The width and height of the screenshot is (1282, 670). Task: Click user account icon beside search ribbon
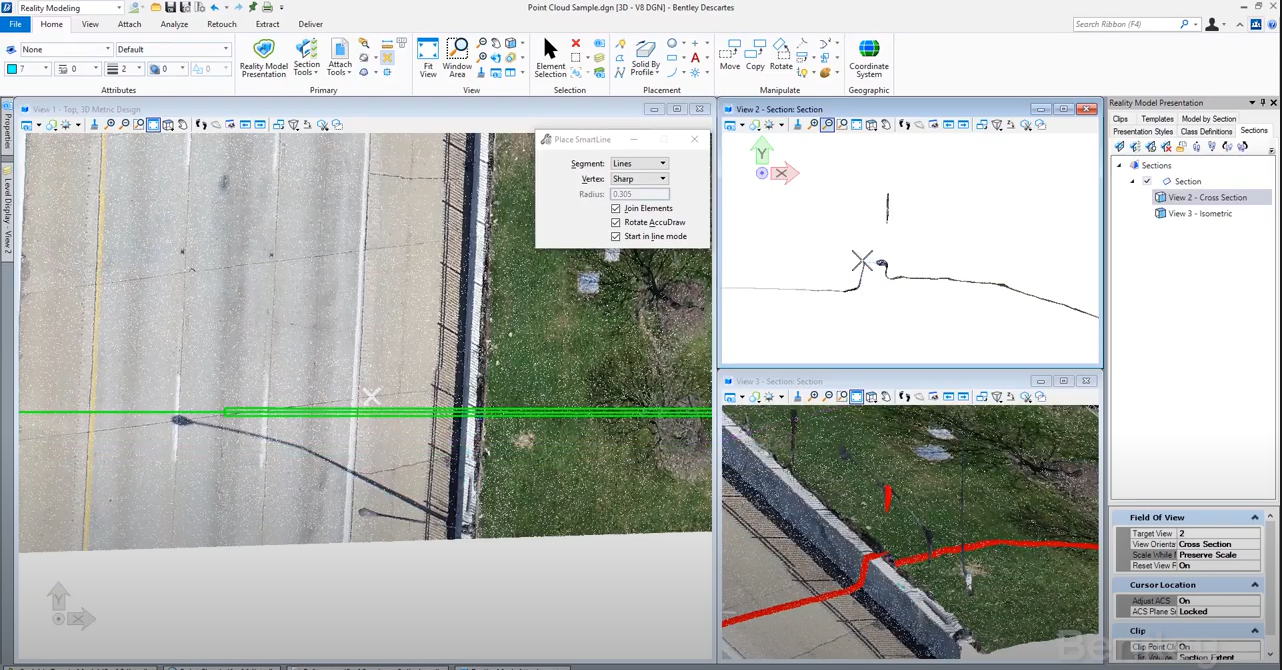1212,24
